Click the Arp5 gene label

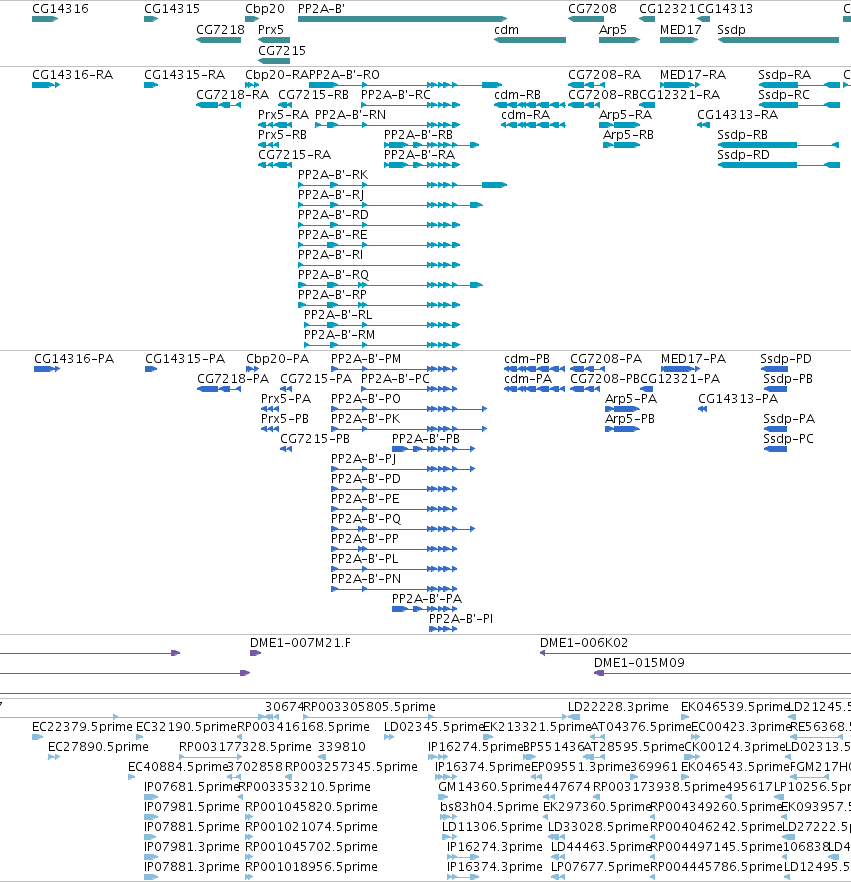tap(613, 30)
